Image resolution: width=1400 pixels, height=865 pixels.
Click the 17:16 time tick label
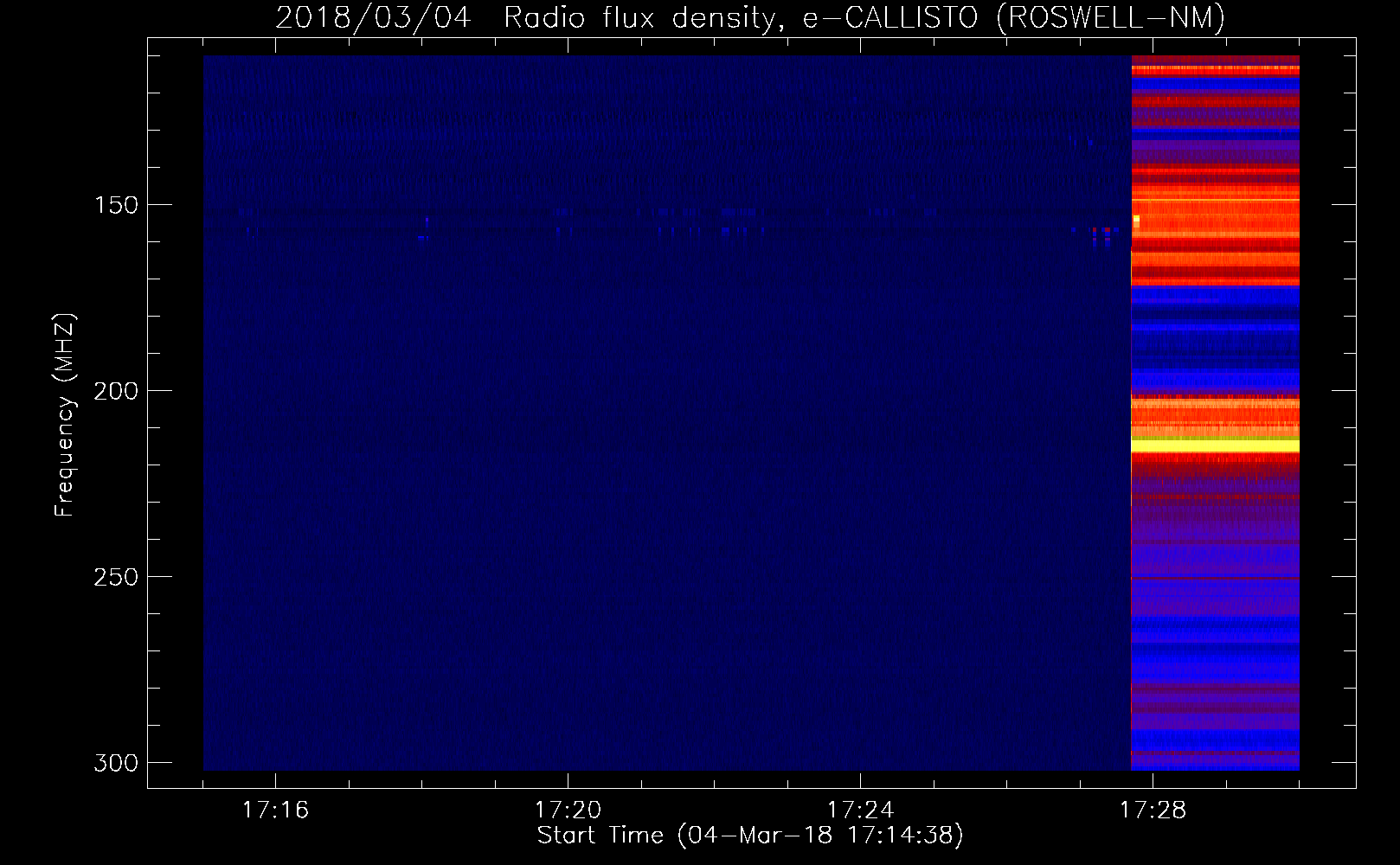(x=275, y=810)
